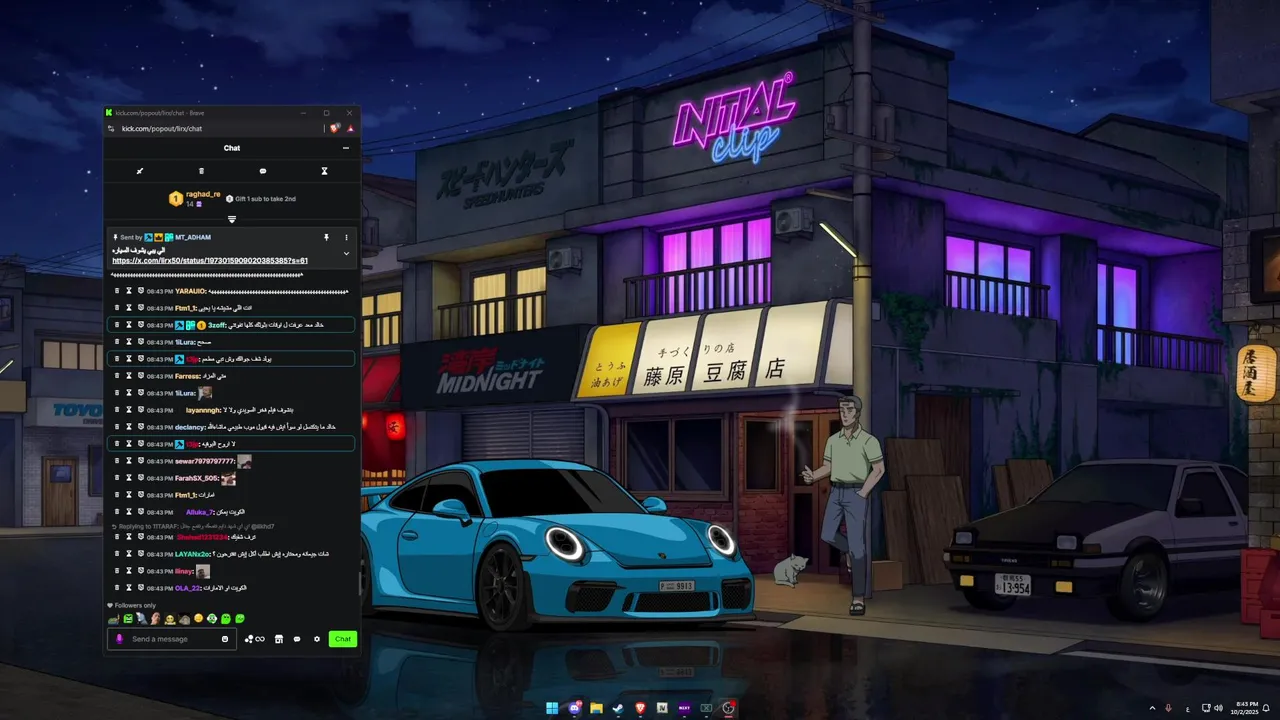Open chat settings gear icon
The image size is (1280, 720).
pos(317,639)
